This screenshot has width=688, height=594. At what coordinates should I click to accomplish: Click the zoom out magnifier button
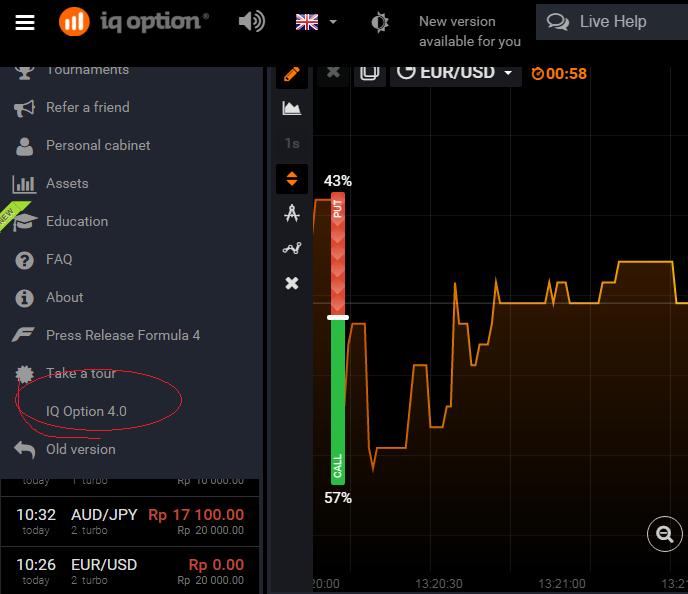665,534
